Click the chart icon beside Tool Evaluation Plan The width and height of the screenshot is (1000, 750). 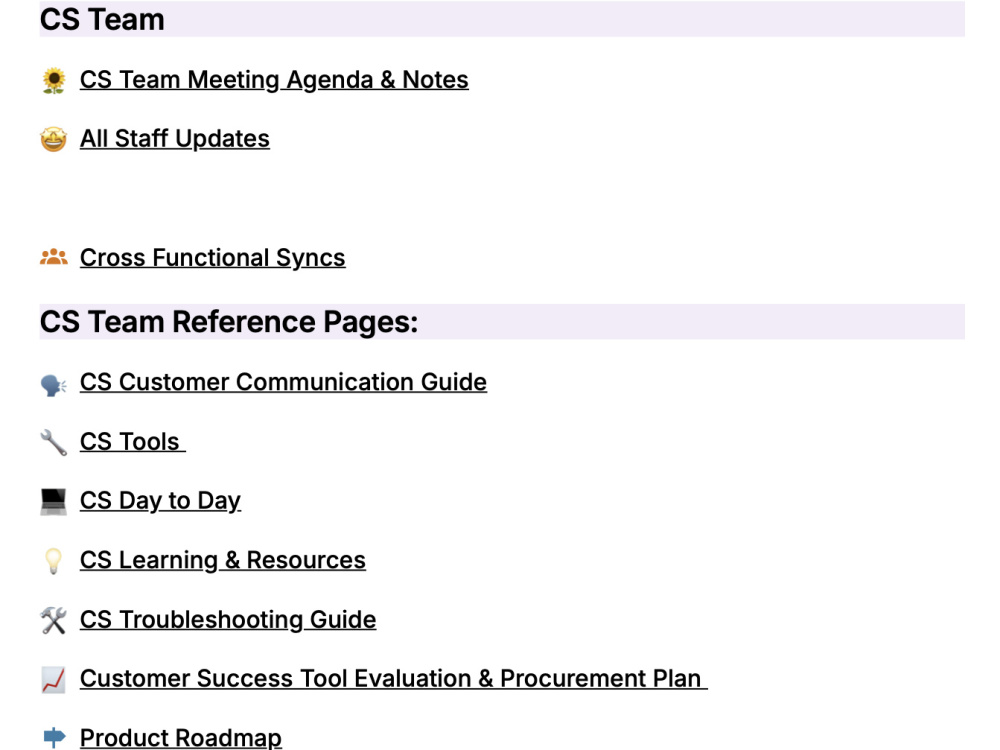pyautogui.click(x=54, y=679)
